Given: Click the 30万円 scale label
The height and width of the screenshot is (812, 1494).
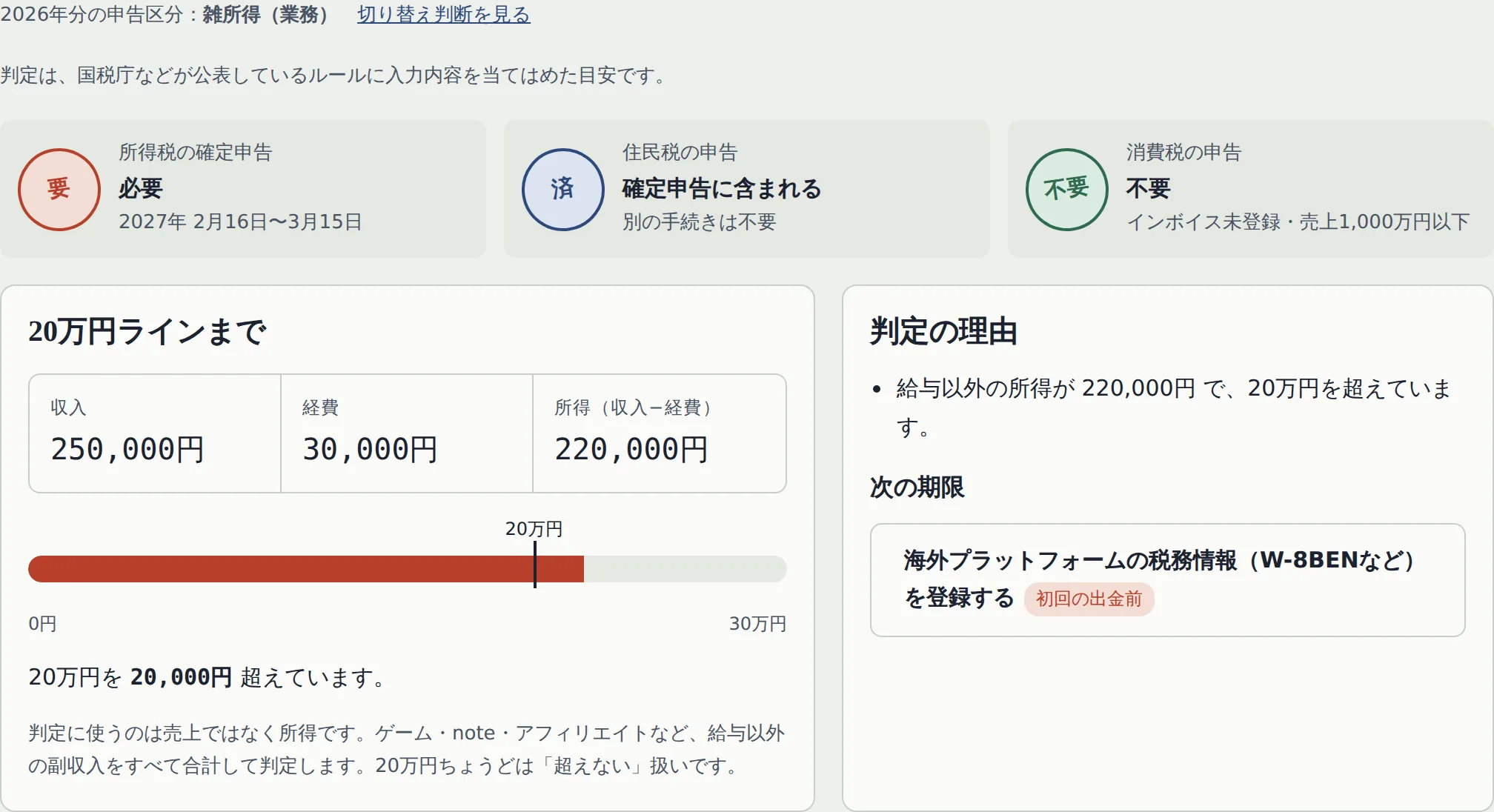Looking at the screenshot, I should click(x=757, y=624).
